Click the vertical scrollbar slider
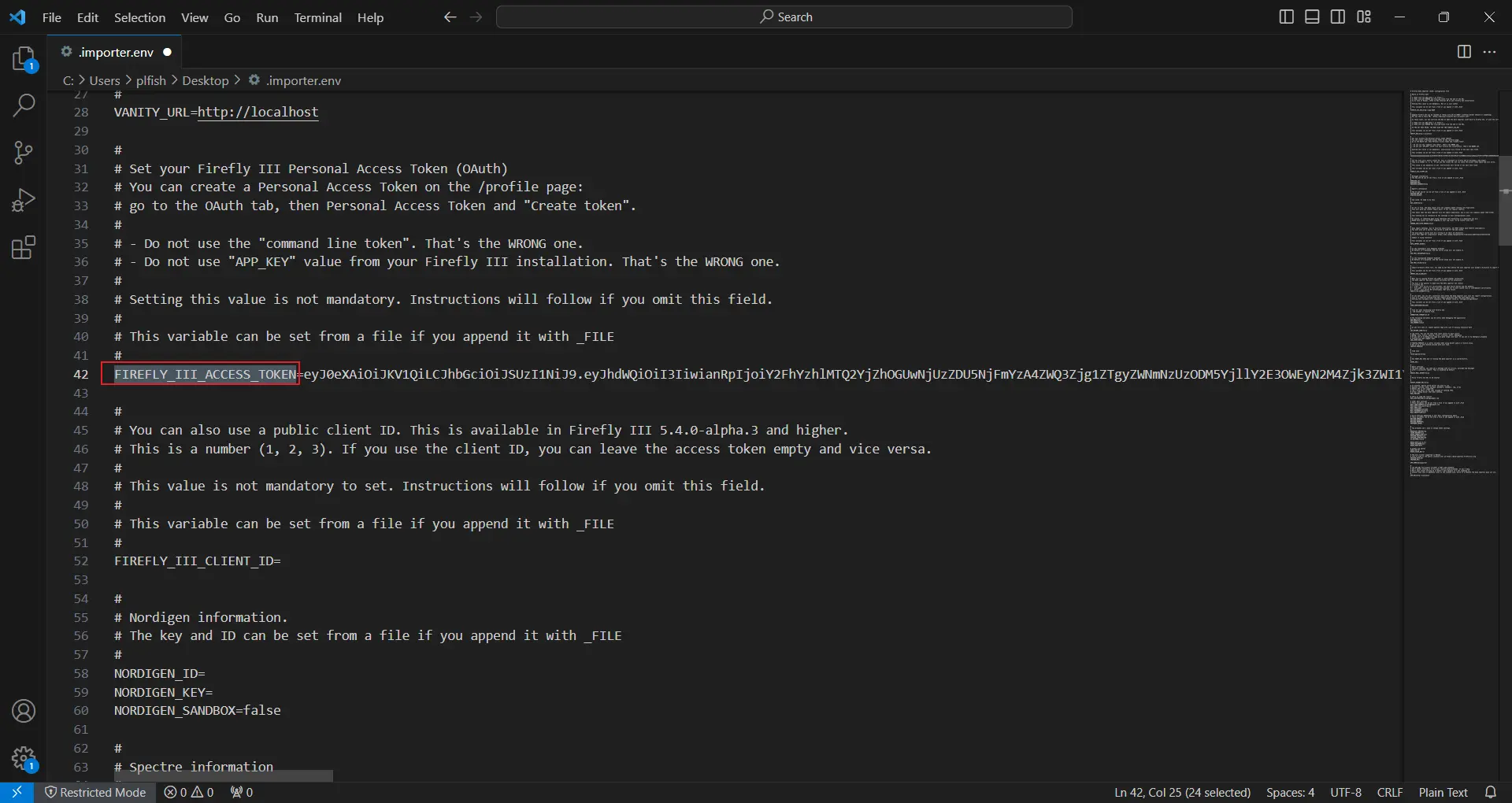This screenshot has width=1512, height=803. click(1505, 202)
